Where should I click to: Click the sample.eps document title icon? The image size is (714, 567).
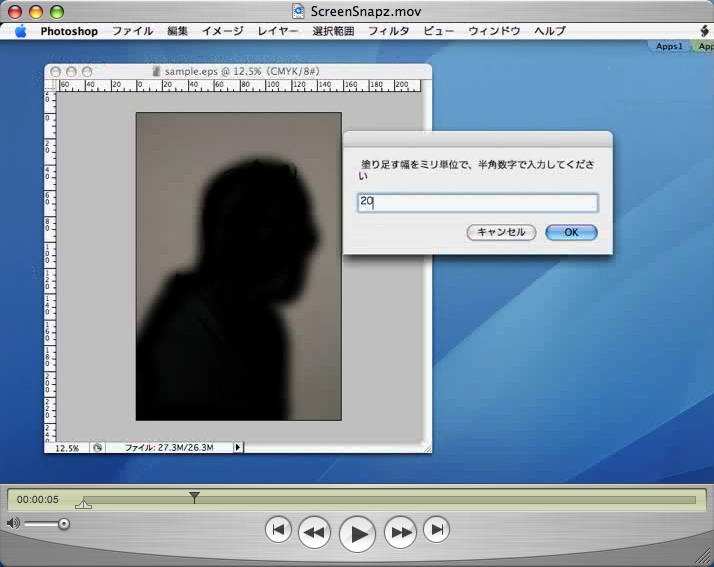[x=156, y=72]
